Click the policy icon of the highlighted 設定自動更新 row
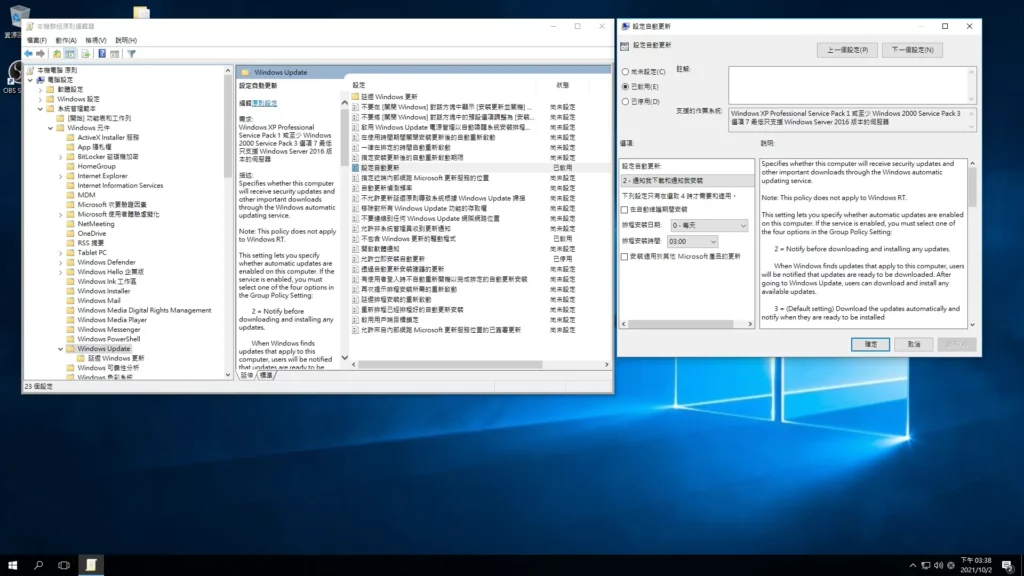 (x=355, y=168)
